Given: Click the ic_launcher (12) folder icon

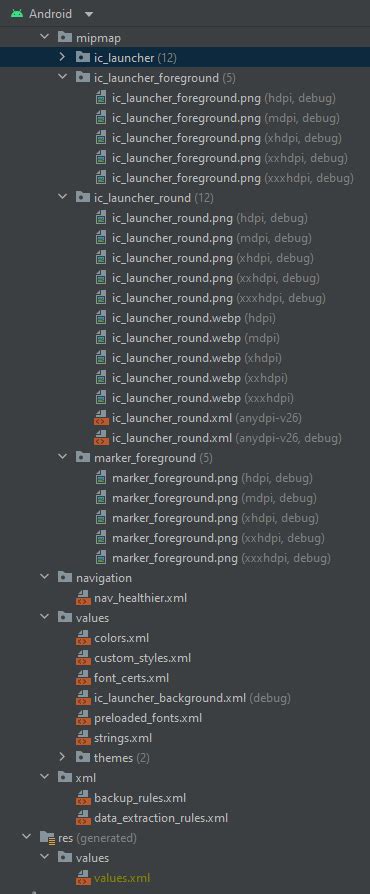Looking at the screenshot, I should click(83, 58).
